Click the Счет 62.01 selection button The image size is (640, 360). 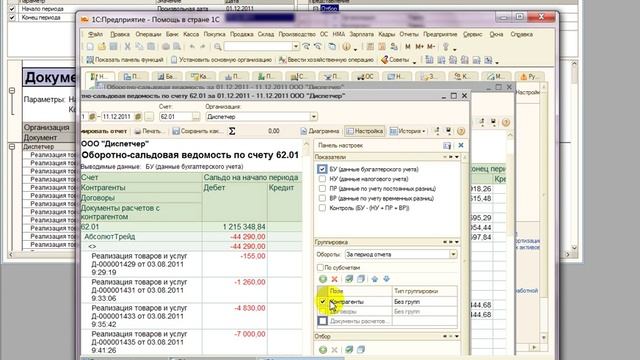196,117
